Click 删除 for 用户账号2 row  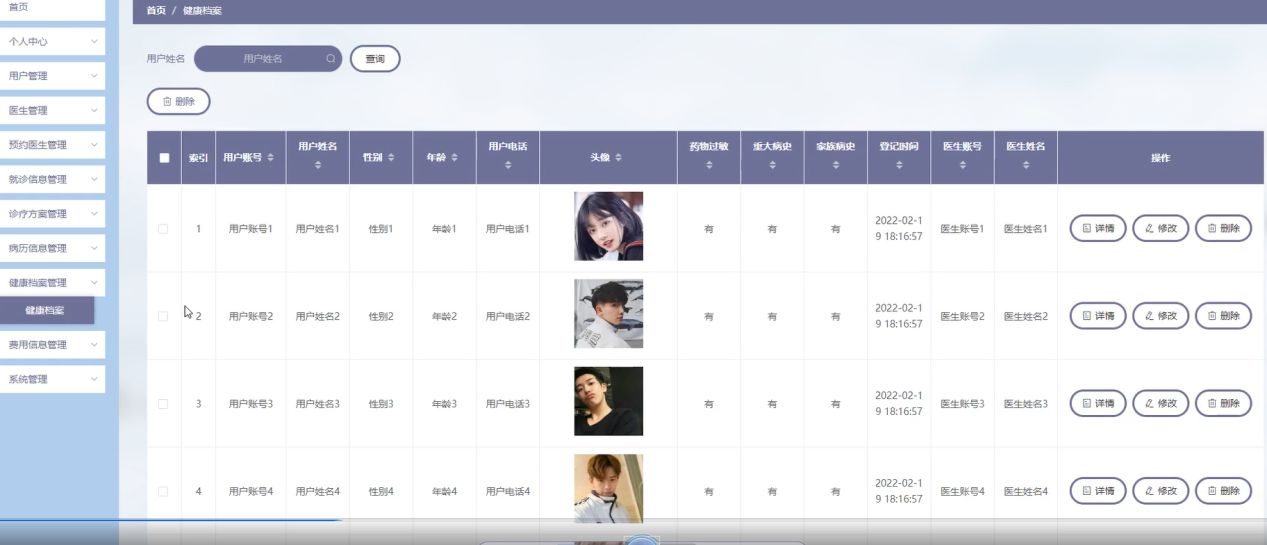click(x=1223, y=316)
